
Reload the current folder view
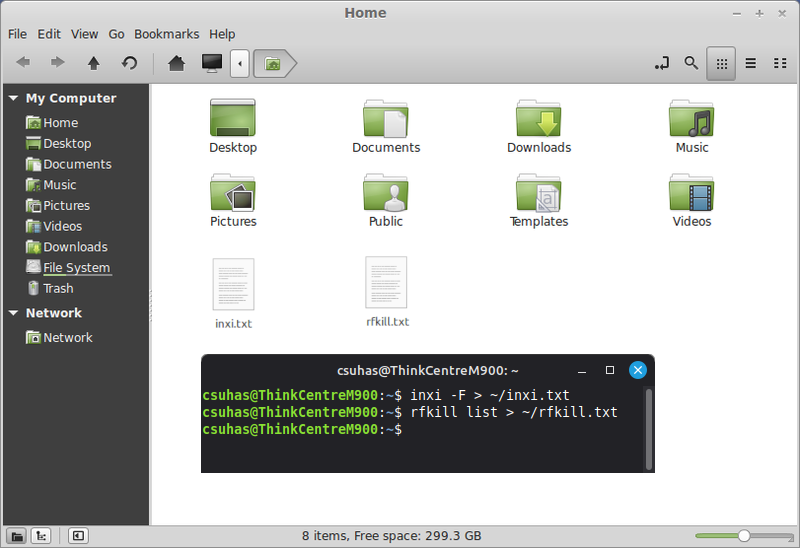[129, 63]
